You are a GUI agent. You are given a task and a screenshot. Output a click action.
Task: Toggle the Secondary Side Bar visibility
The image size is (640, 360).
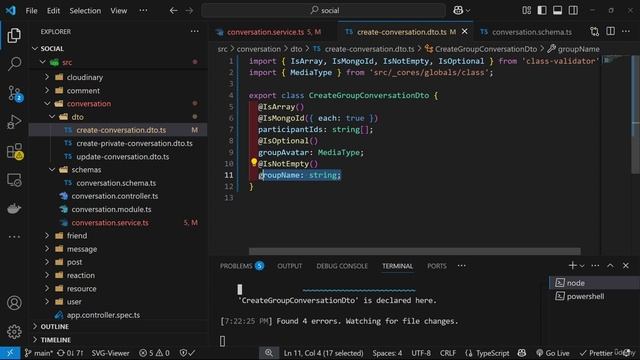tap(573, 10)
